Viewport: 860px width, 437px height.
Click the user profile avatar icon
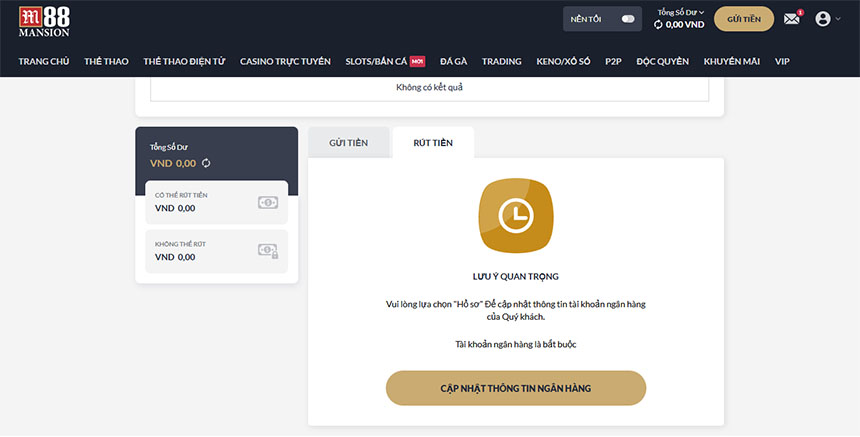823,19
